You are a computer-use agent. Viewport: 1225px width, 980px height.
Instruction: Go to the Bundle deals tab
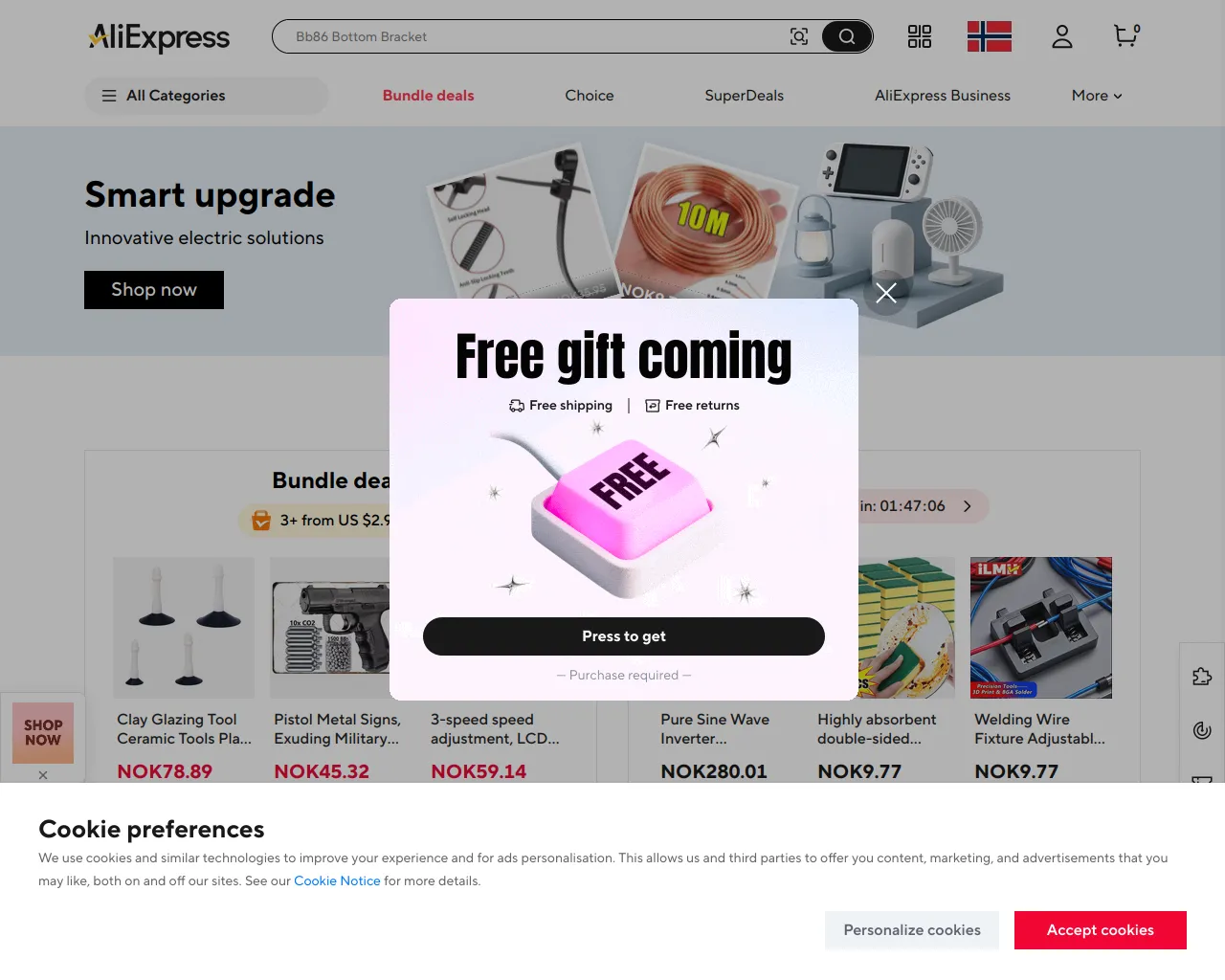pos(429,96)
